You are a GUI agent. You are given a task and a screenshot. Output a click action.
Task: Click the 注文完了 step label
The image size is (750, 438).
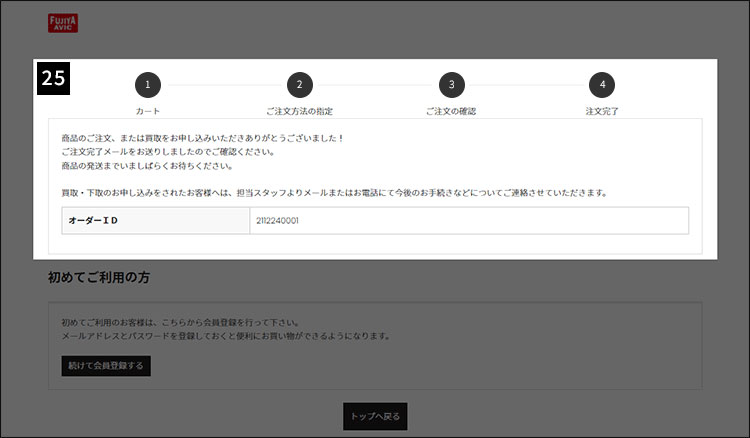pyautogui.click(x=601, y=111)
